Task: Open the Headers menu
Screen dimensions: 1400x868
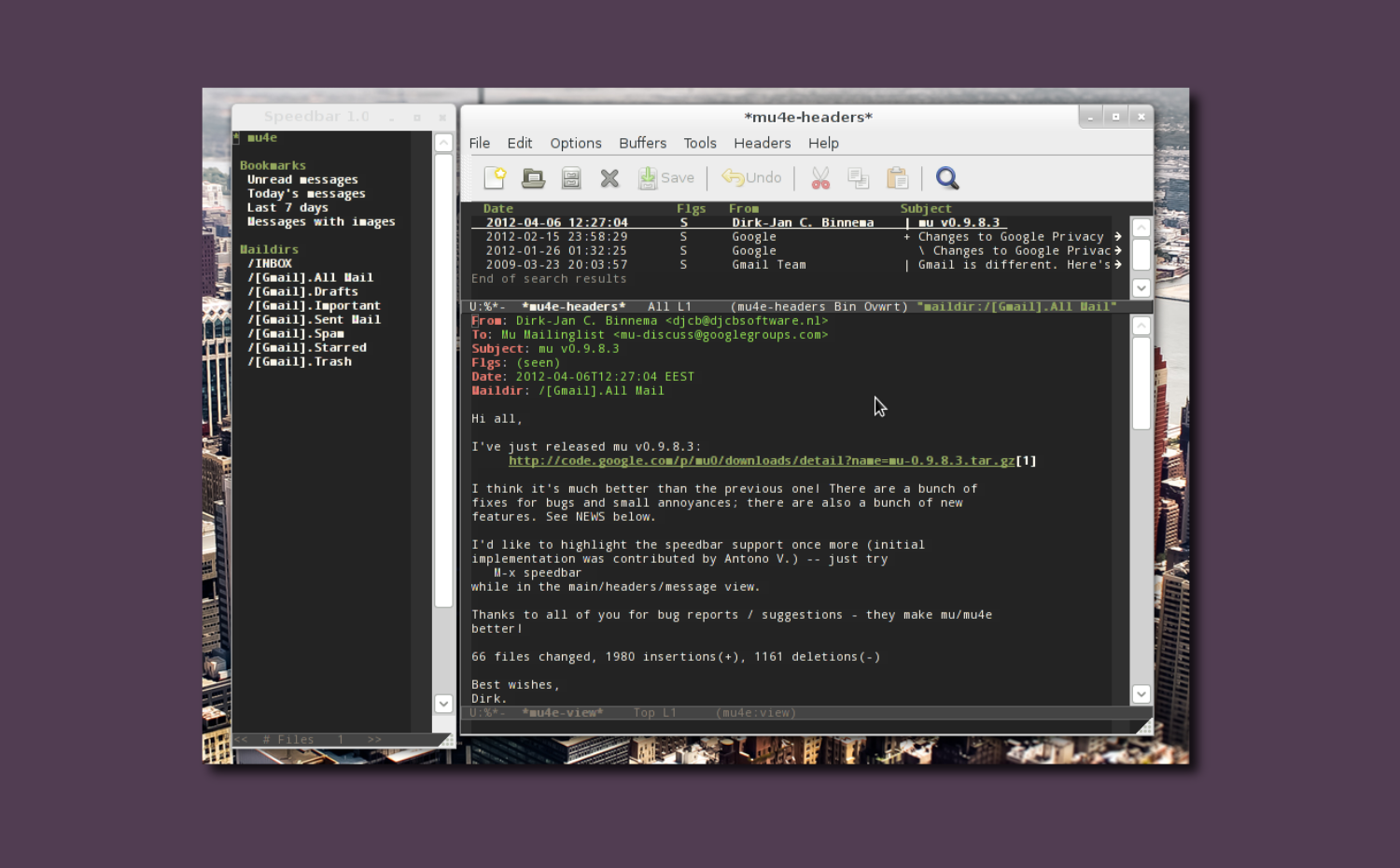Action: 763,143
